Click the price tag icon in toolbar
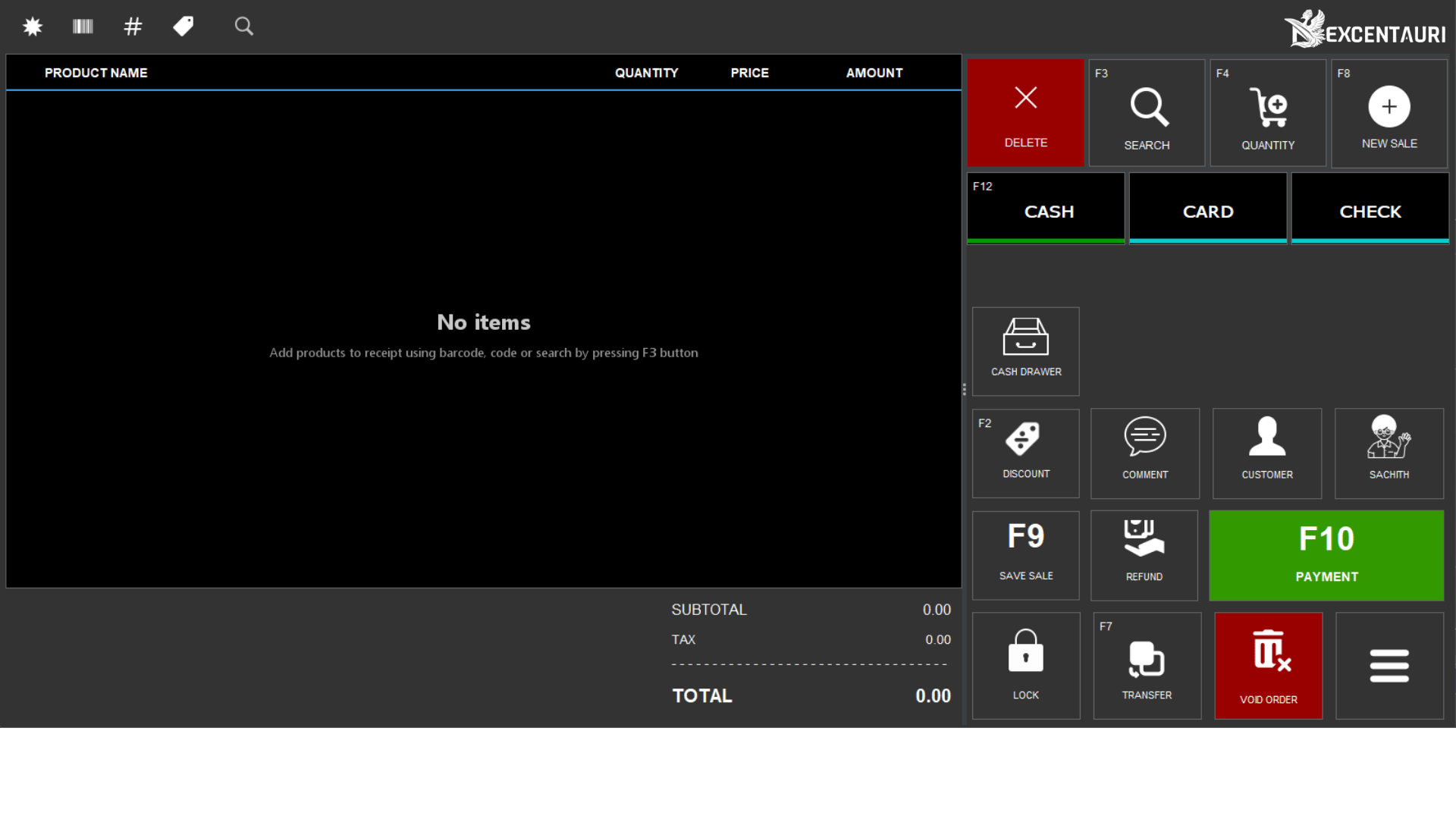Viewport: 1456px width, 819px height. [x=183, y=27]
